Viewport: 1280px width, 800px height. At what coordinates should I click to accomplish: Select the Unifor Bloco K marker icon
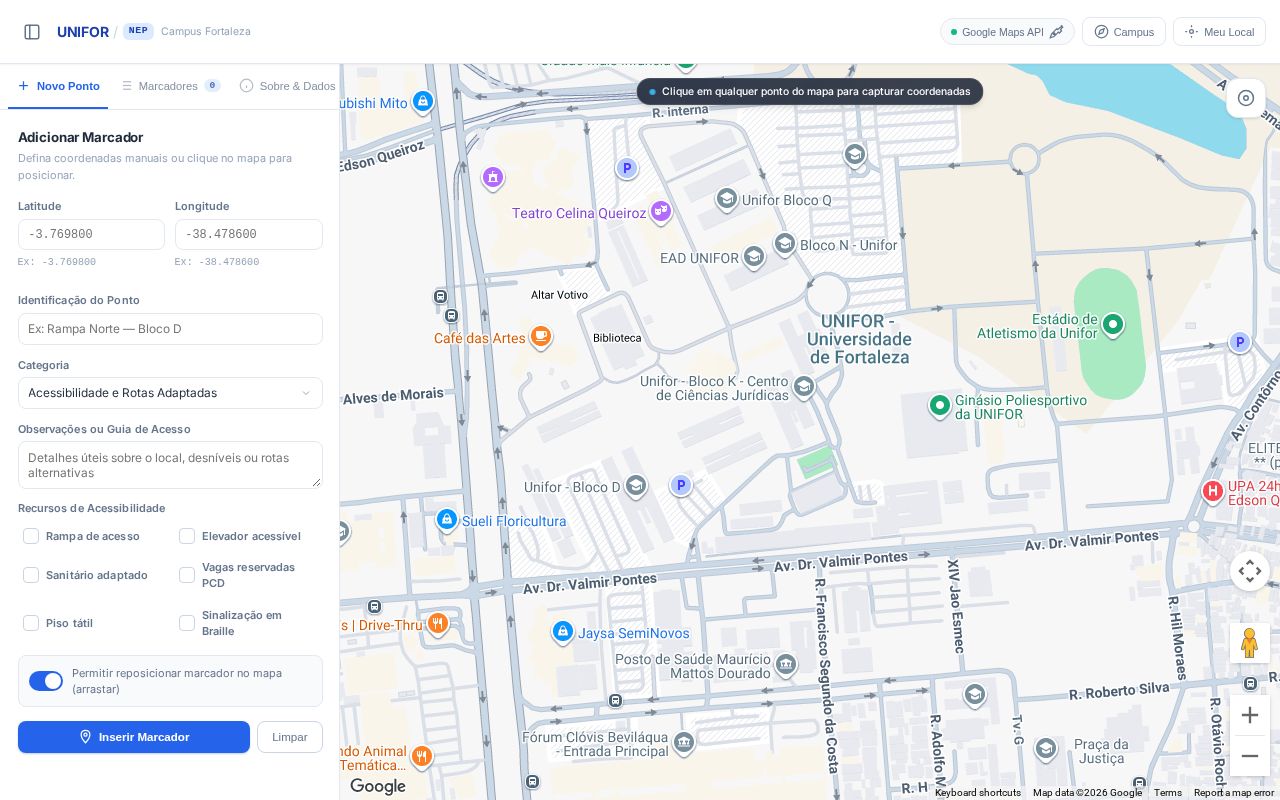pos(803,386)
